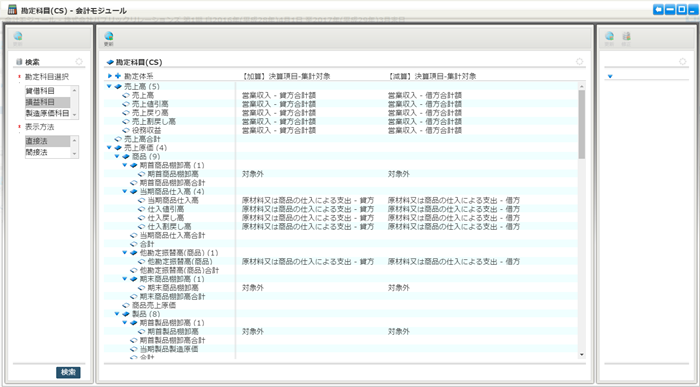Select 製造原価科目 in the account list
This screenshot has width=700, height=387.
(47, 113)
